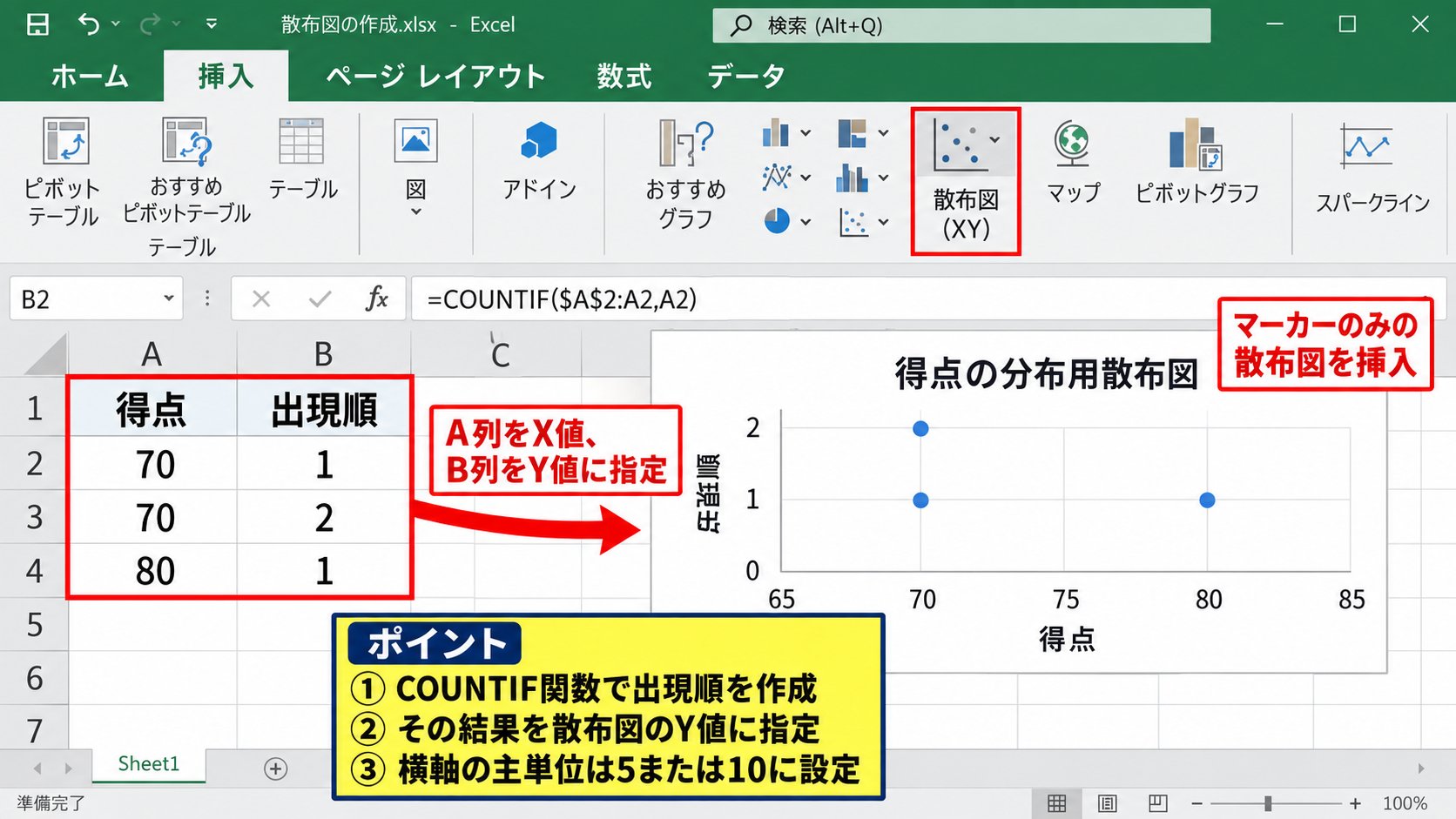Click the 検索 (Alt+Q) search box

pos(961,25)
